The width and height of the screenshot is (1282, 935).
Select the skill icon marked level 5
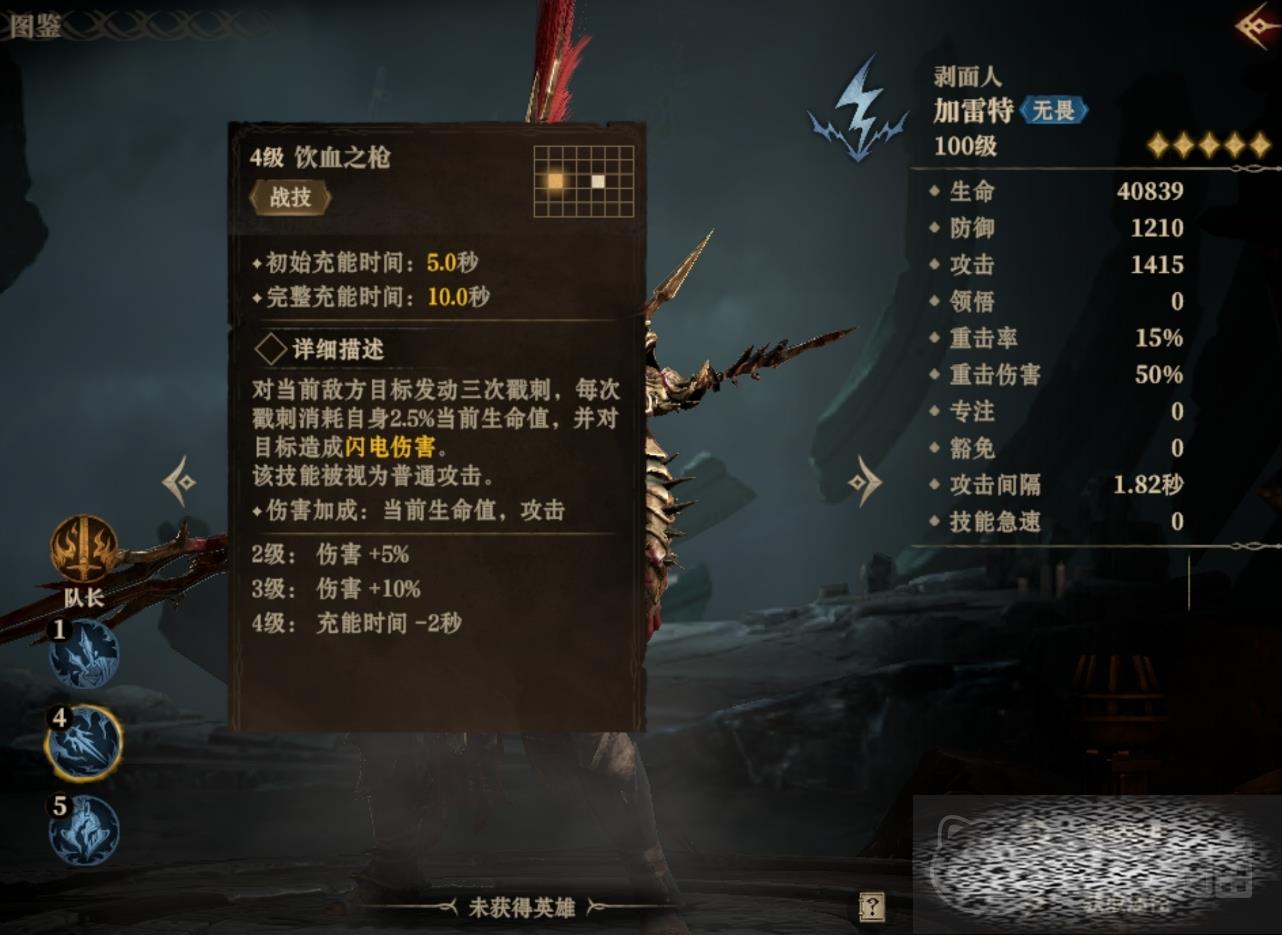tap(84, 830)
